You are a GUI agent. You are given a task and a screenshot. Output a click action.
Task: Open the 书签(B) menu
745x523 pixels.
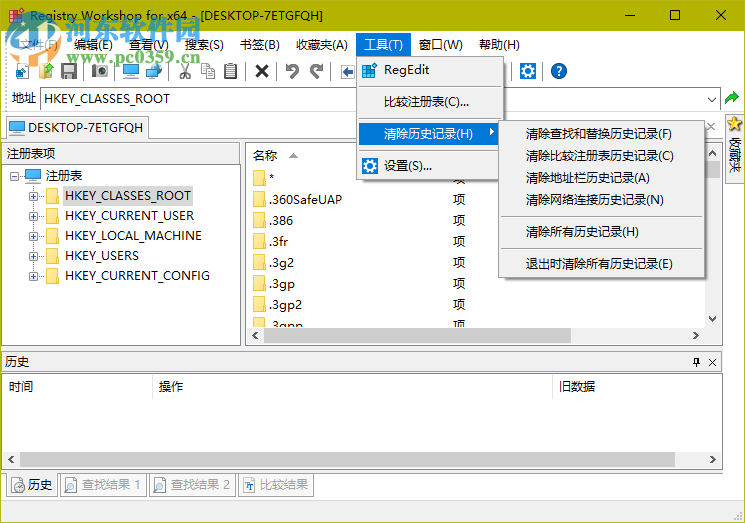tap(259, 45)
